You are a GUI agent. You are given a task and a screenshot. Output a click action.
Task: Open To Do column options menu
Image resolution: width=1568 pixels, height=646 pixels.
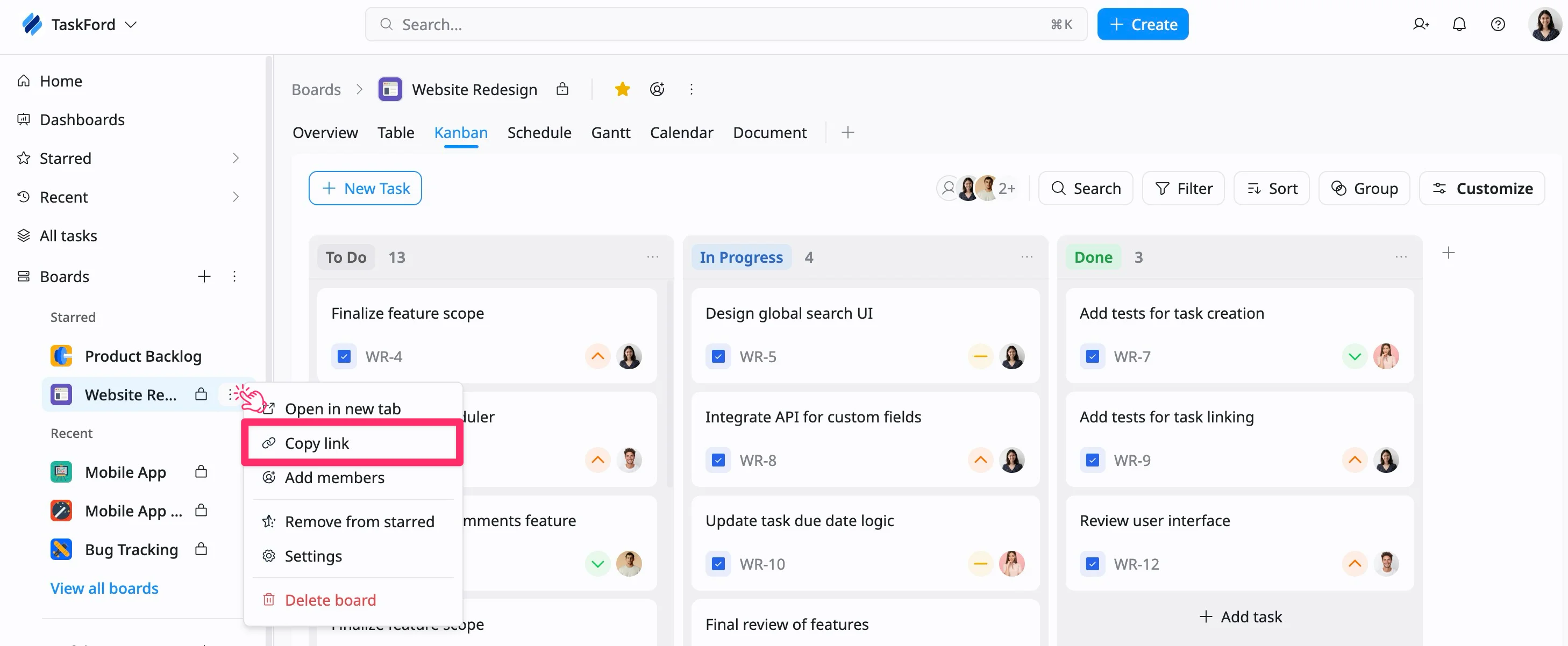pos(652,257)
